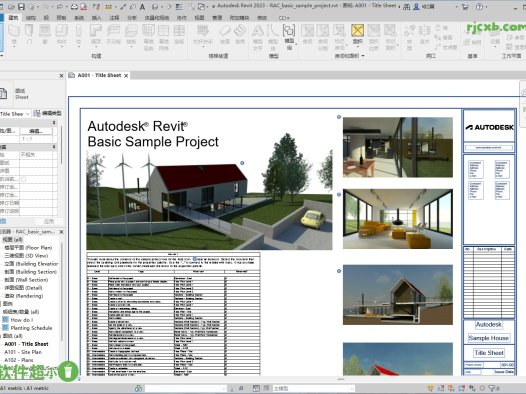
Task: Switch to the Massing & Site ribbon tab
Action: tap(157, 18)
